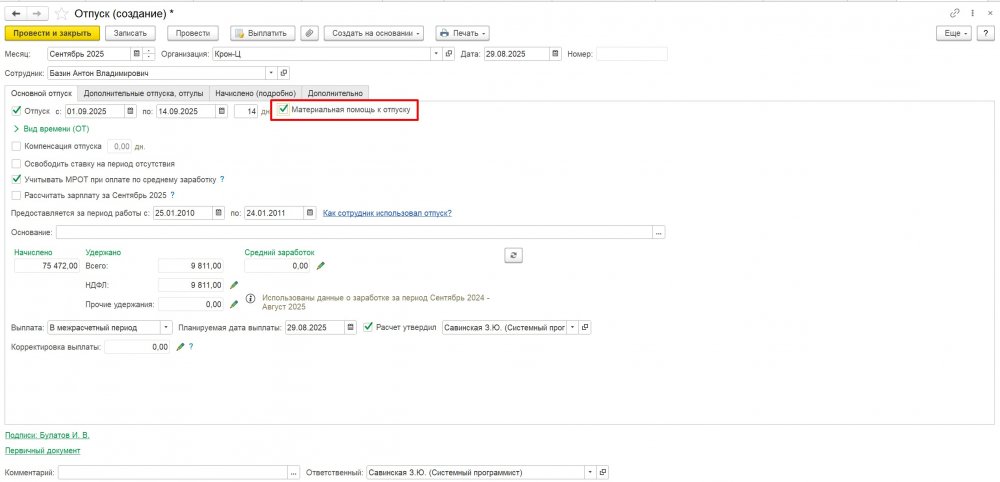The image size is (1000, 482).
Task: Click the favorites star next to the title
Action: [x=63, y=13]
